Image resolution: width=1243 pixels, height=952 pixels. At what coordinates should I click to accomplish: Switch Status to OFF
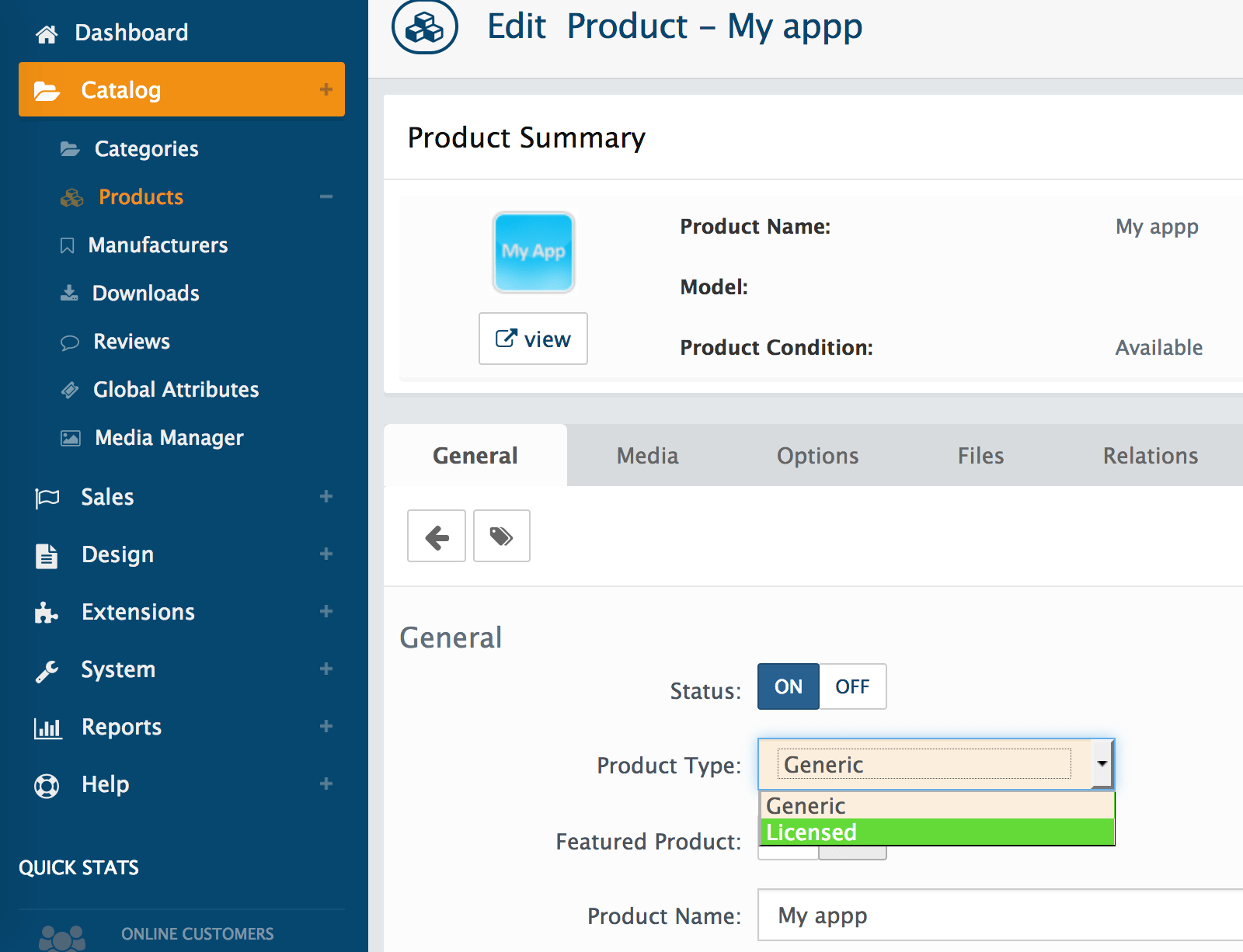pos(852,686)
